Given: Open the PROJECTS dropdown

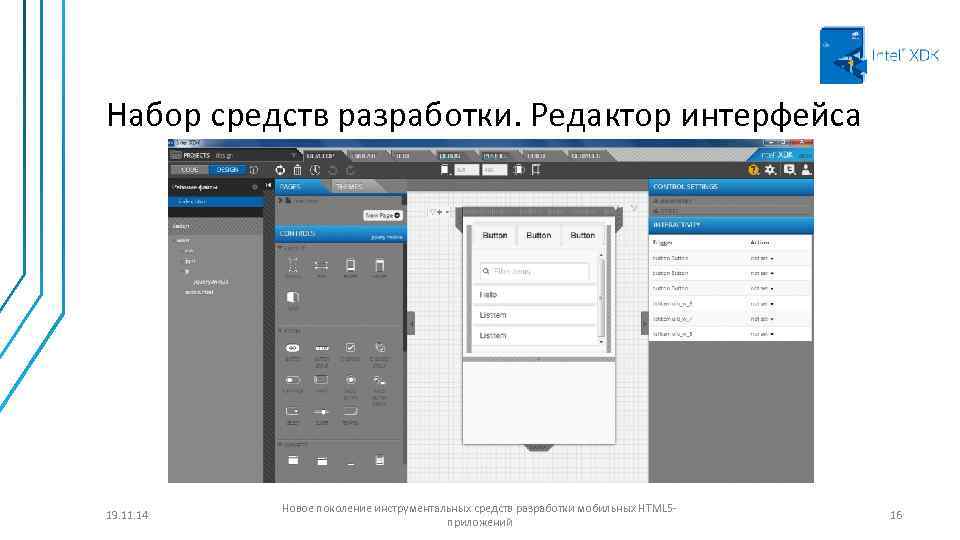Looking at the screenshot, I should pos(236,156).
